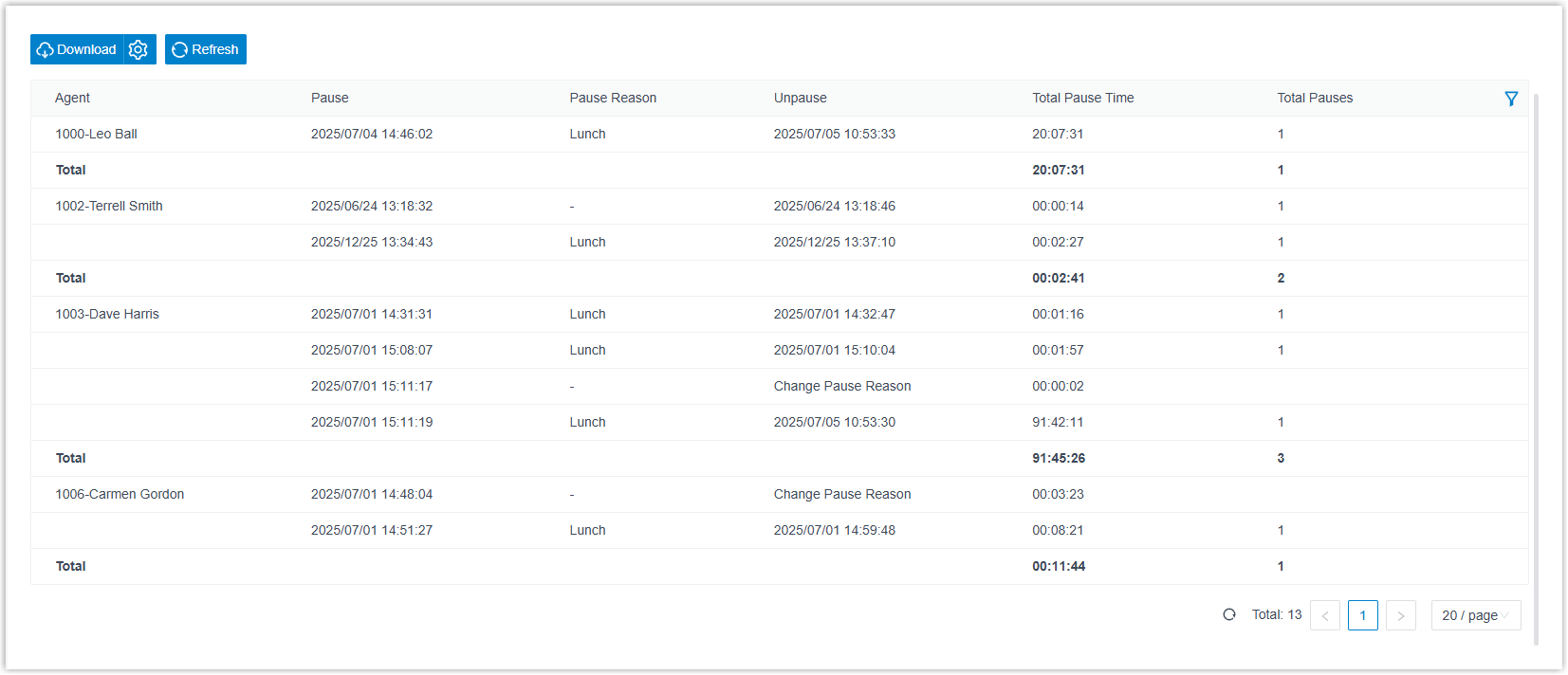Viewport: 1568px width, 675px height.
Task: Click the Pause Reason column header
Action: [613, 98]
